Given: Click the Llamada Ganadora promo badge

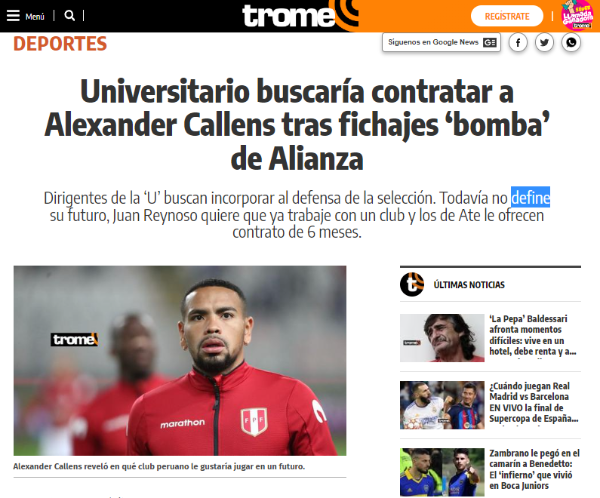Looking at the screenshot, I should coord(577,16).
